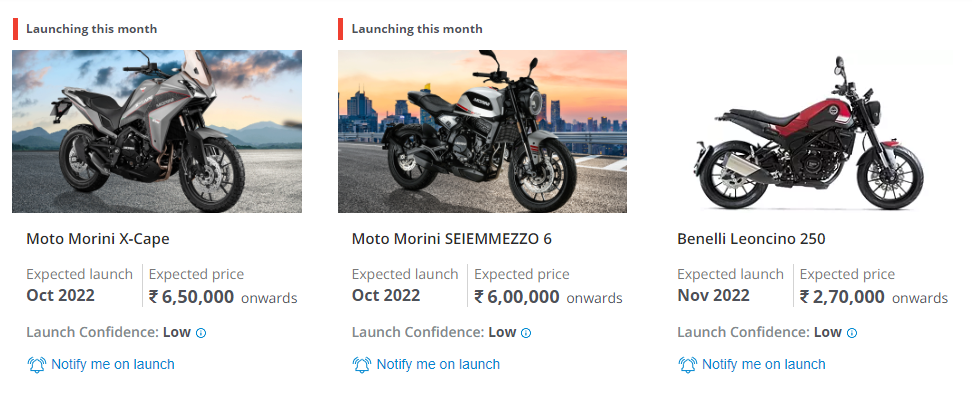Select Notify me on launch for X-Cape
This screenshot has height=400, width=972.
[x=112, y=365]
